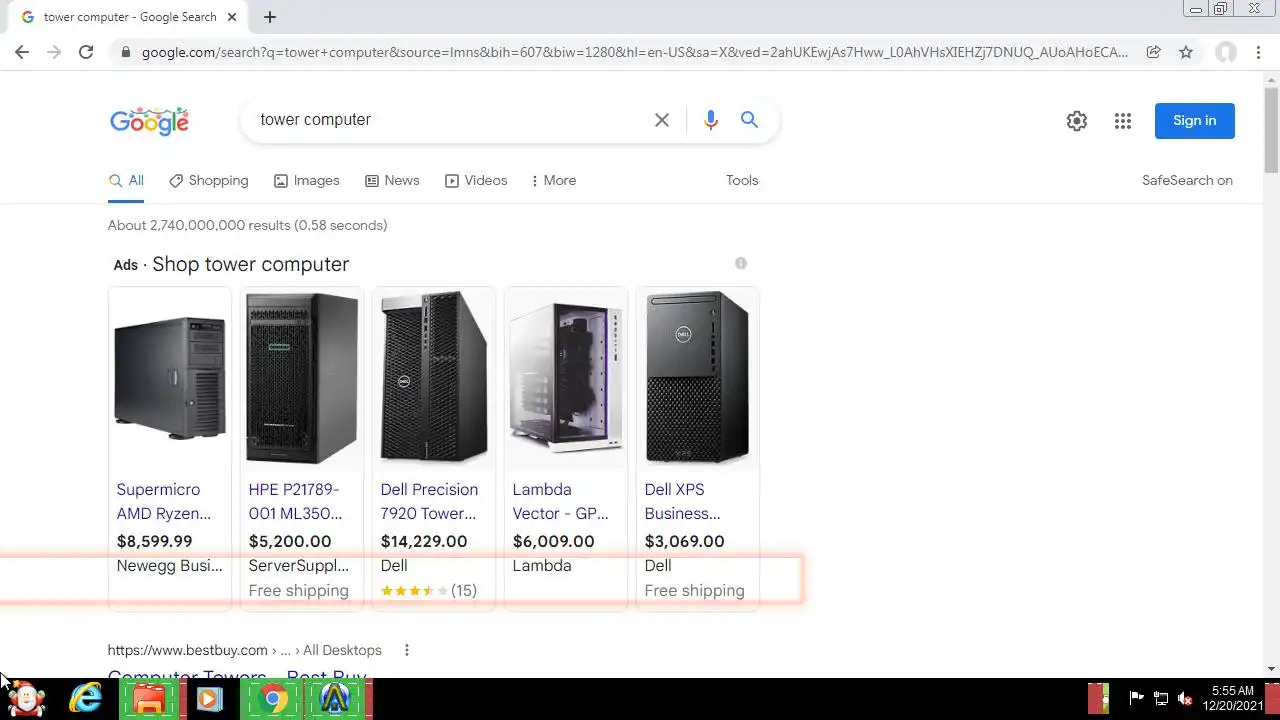Launch Internet Explorer from the taskbar
This screenshot has width=1280, height=720.
[x=86, y=699]
